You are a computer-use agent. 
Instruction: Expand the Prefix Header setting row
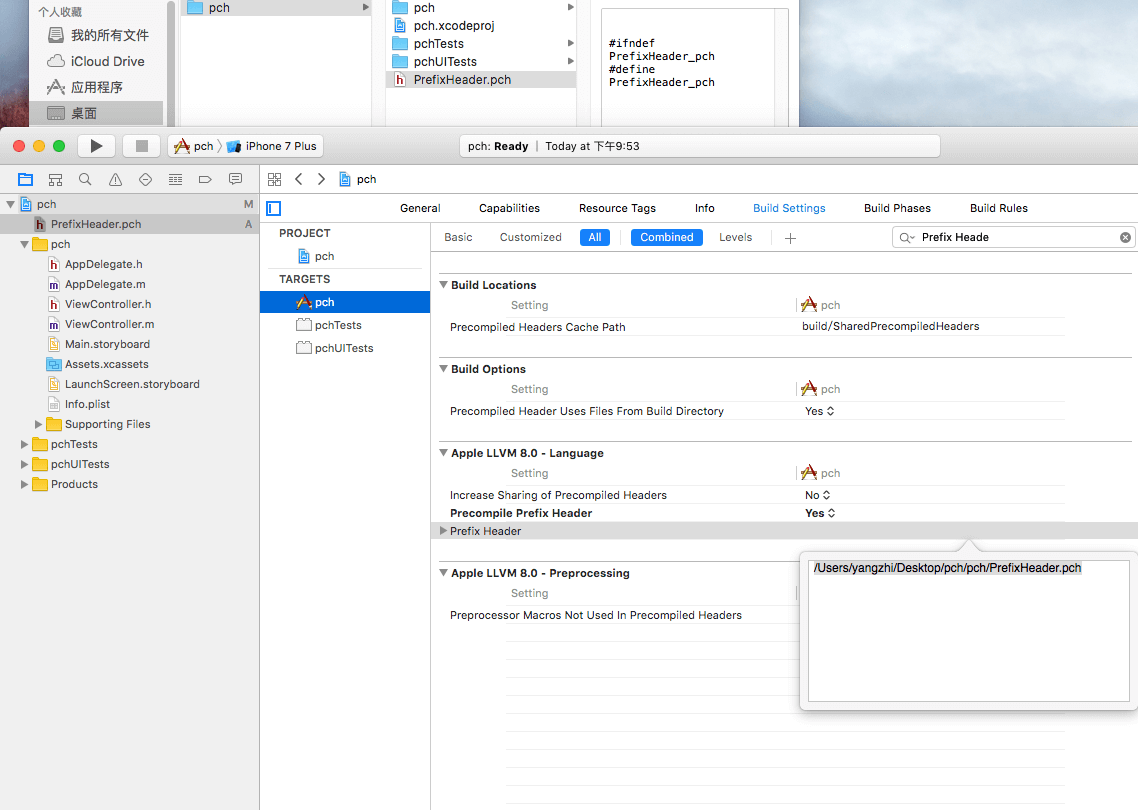pyautogui.click(x=443, y=531)
